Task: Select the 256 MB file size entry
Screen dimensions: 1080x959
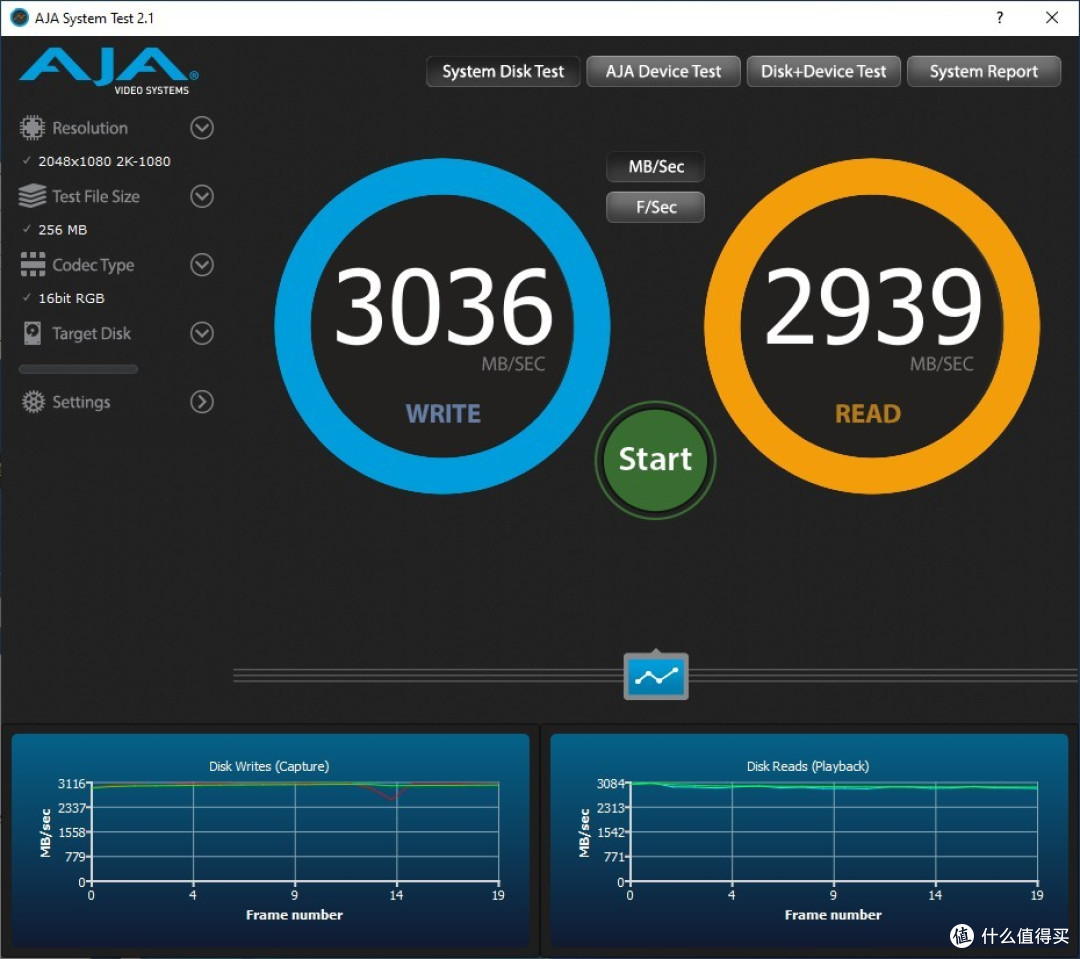Action: pyautogui.click(x=63, y=229)
